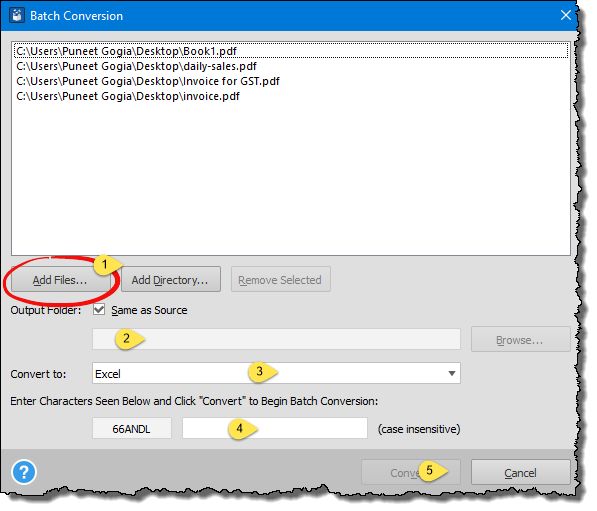Select Book1.pdf in the file list
The width and height of the screenshot is (597, 511).
coord(291,51)
